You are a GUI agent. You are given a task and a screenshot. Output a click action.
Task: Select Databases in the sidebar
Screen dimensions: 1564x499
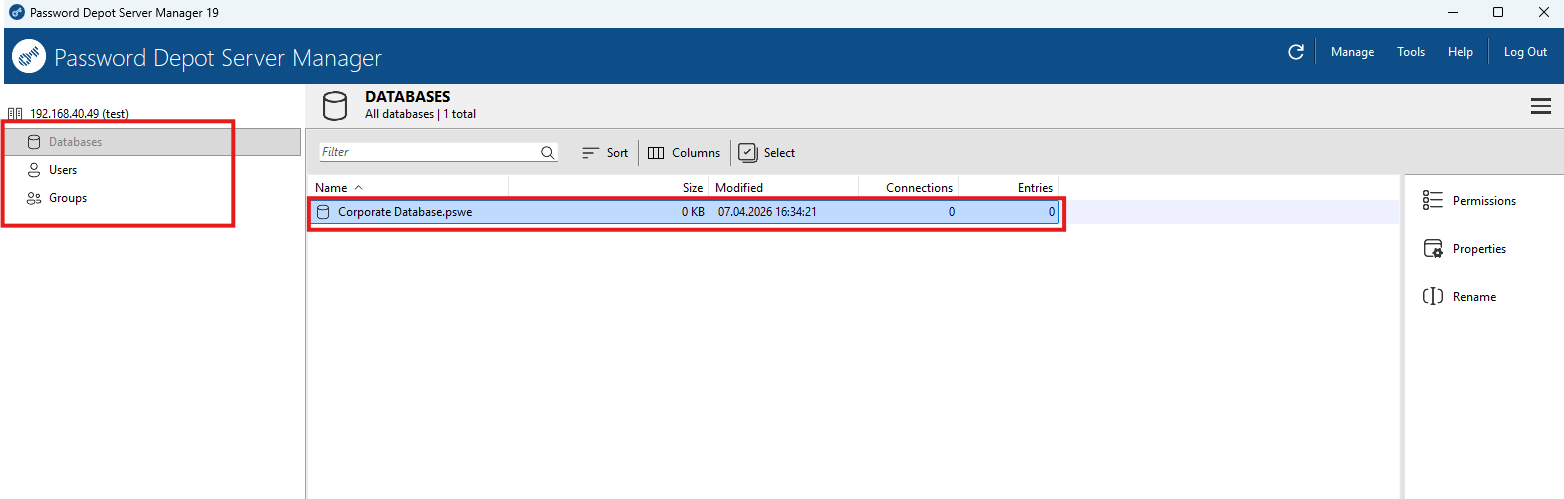[x=76, y=142]
